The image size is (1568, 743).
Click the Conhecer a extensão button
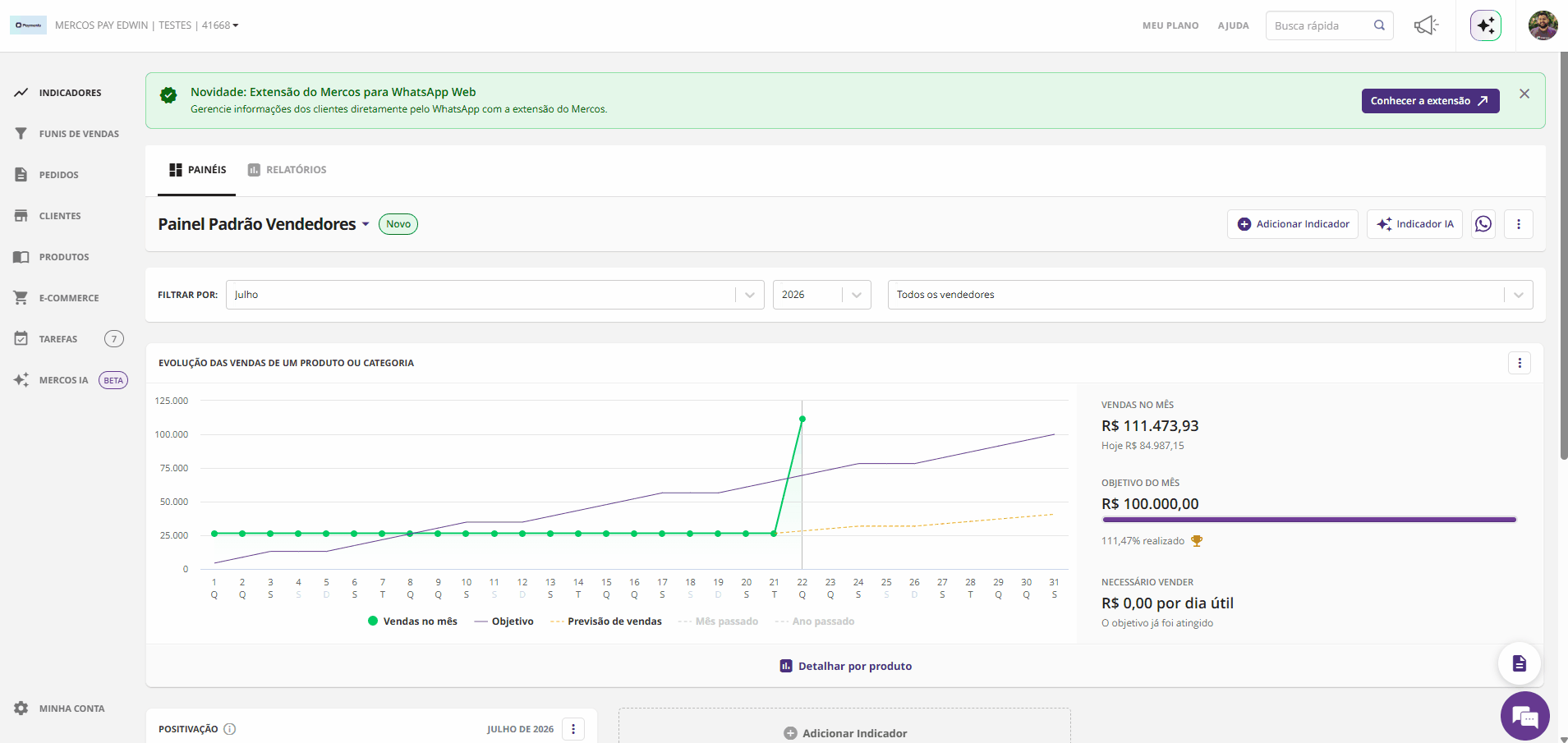coord(1430,101)
